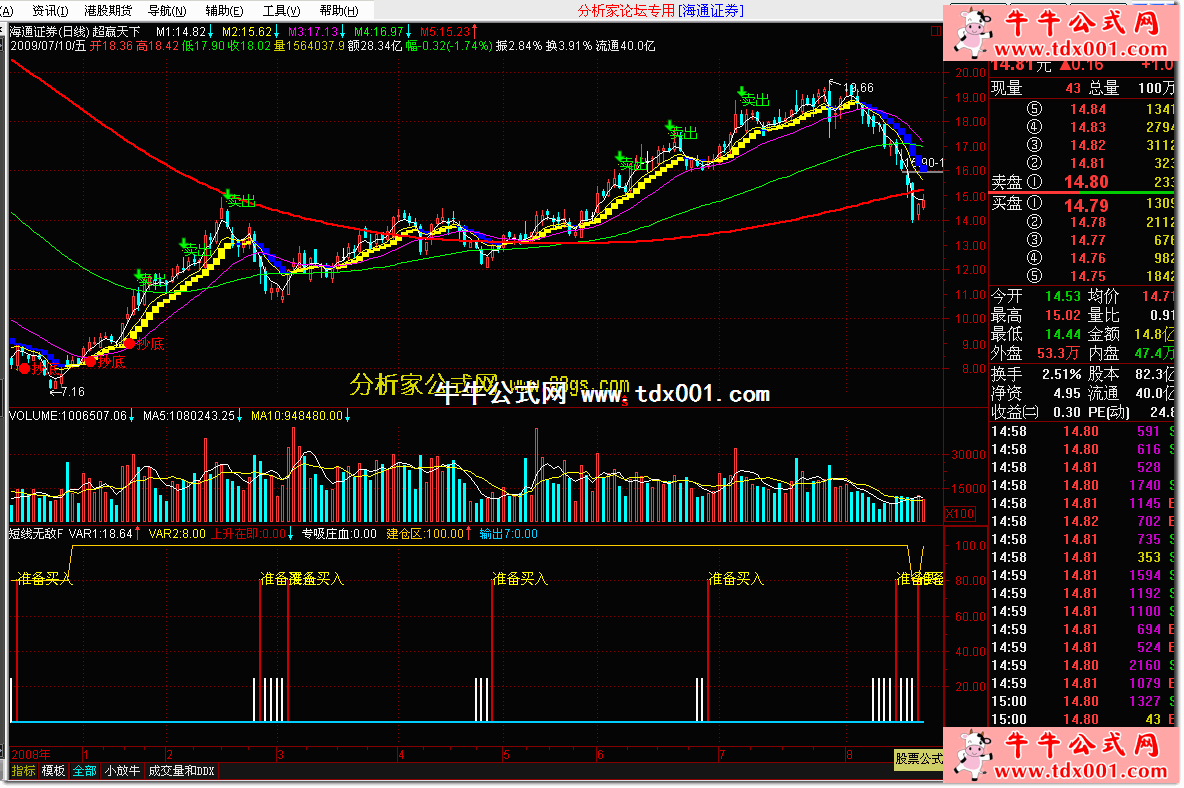This screenshot has width=1184, height=788.
Task: Click the 14:59 tick row with volume 2160
Action: coord(1083,666)
